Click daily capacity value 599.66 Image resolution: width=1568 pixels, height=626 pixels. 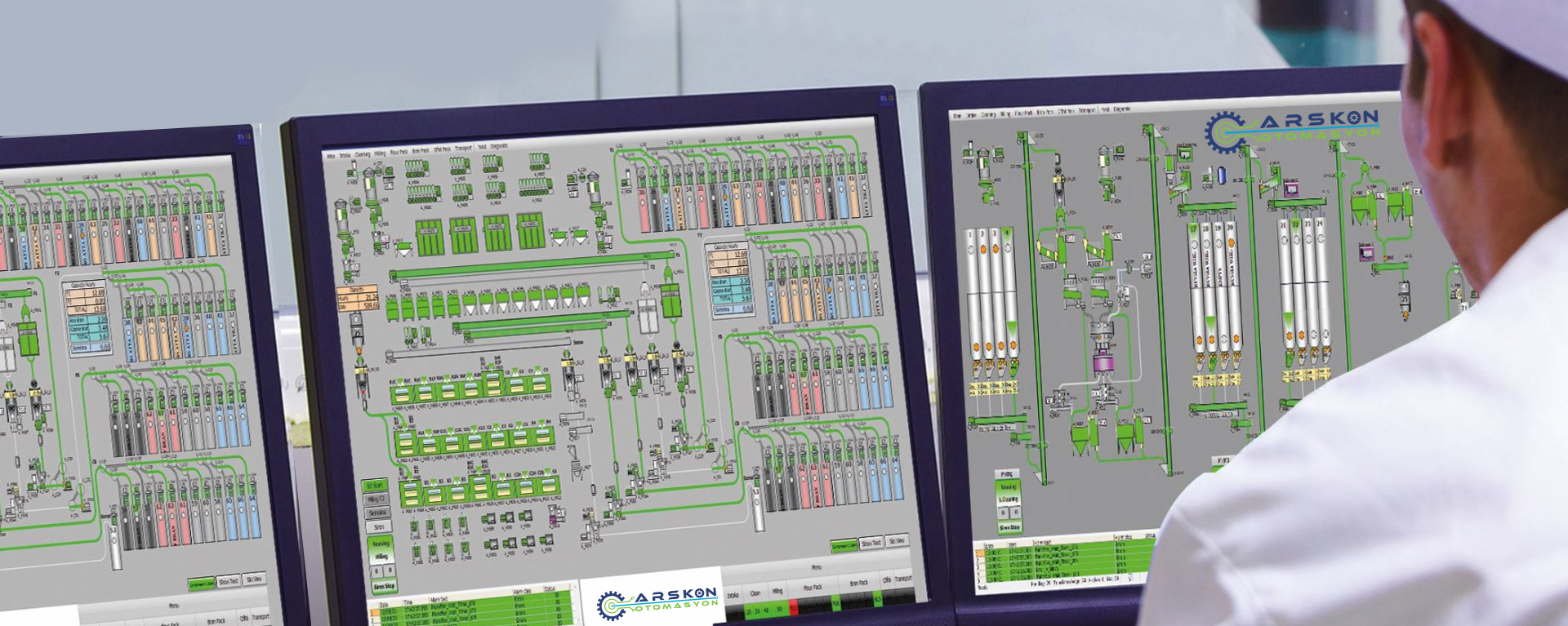click(x=372, y=305)
